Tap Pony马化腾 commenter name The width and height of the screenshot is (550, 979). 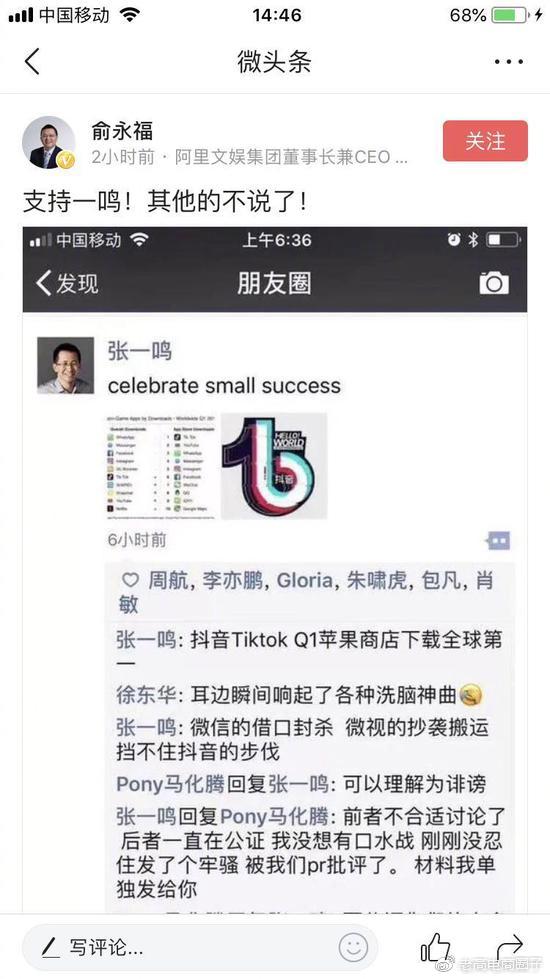coord(170,784)
